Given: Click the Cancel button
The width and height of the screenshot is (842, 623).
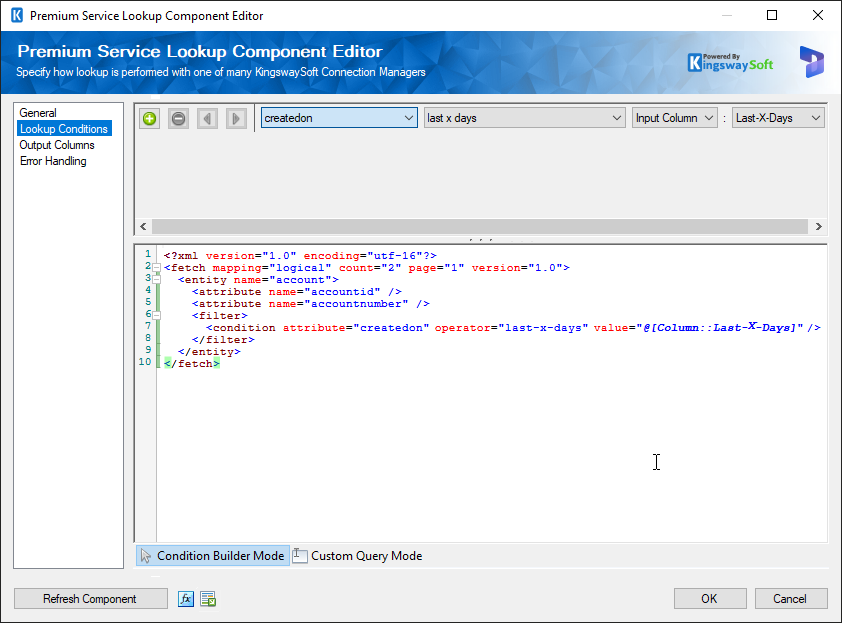Looking at the screenshot, I should [790, 599].
